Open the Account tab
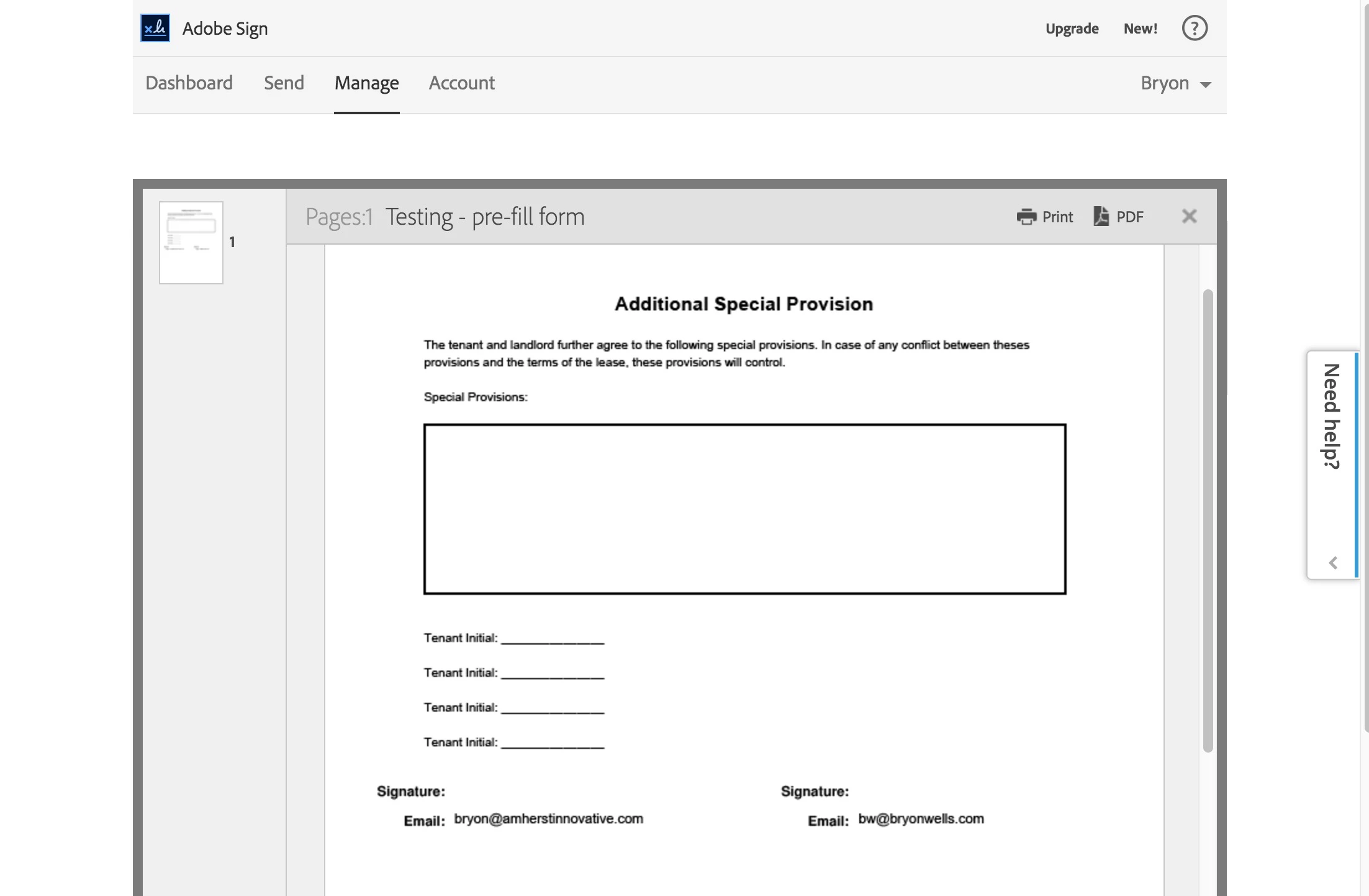1369x896 pixels. pos(461,83)
